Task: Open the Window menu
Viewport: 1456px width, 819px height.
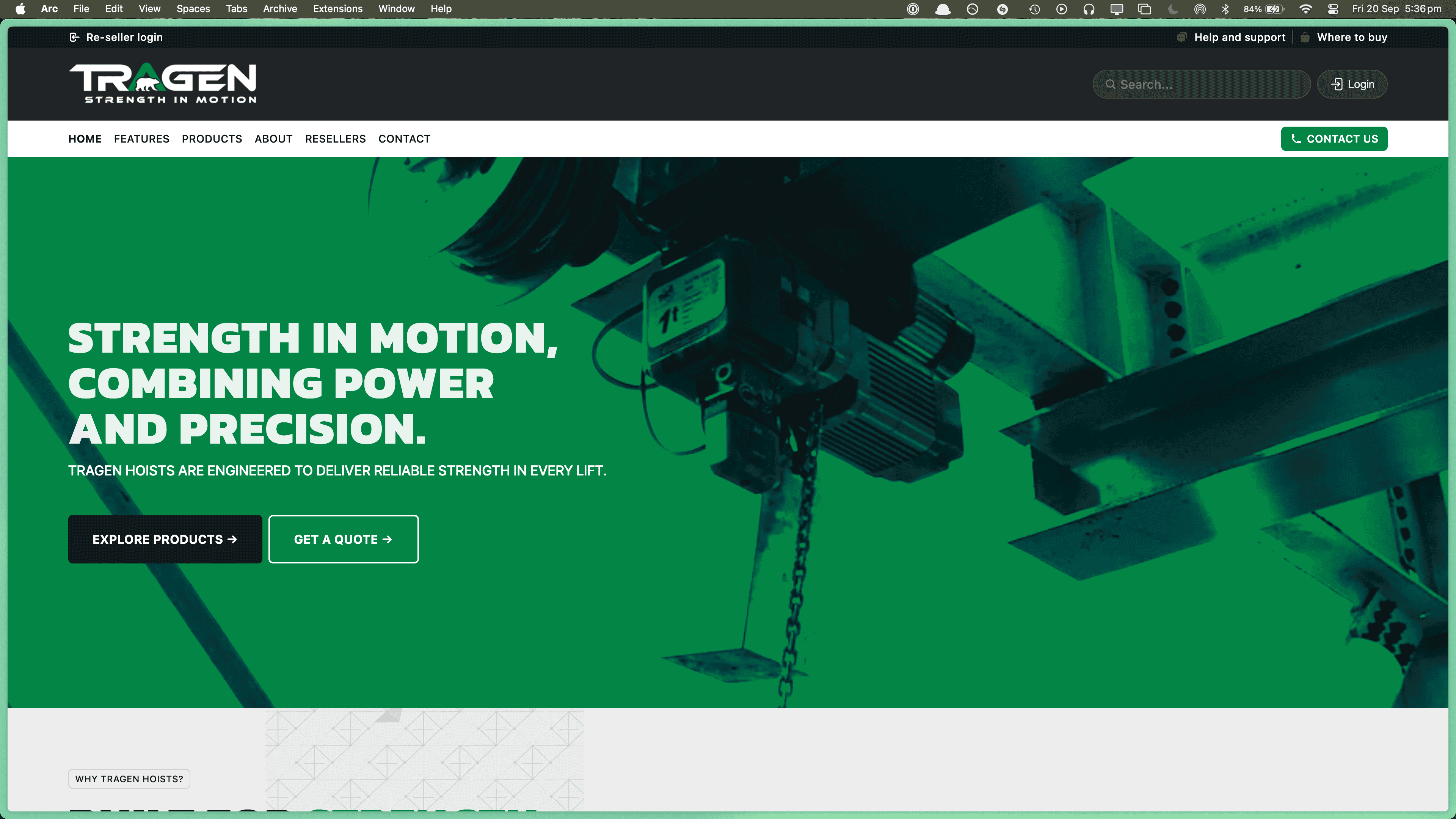Action: [x=396, y=8]
